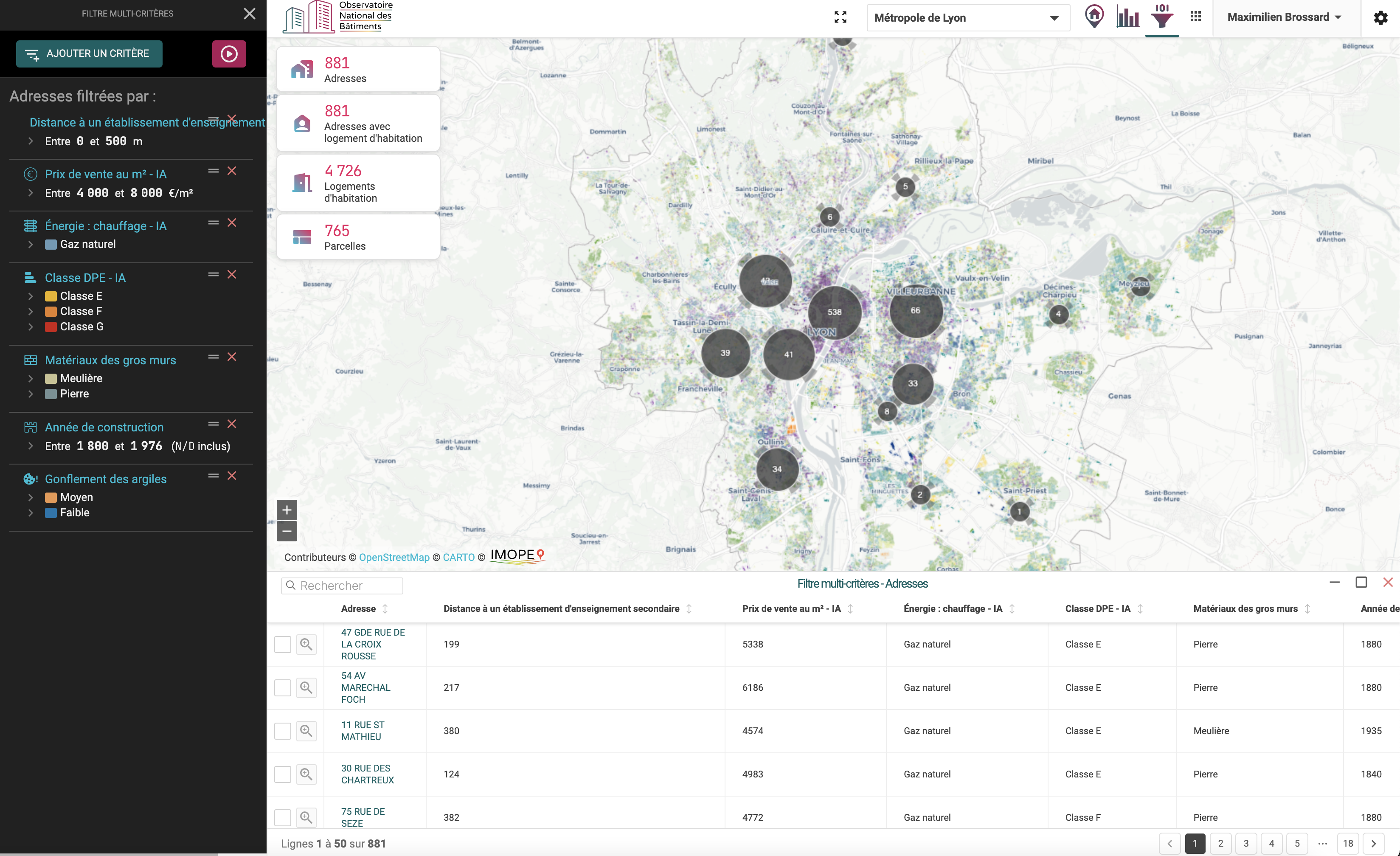Open the apps grid menu icon
Viewport: 1400px width, 856px height.
[1195, 17]
